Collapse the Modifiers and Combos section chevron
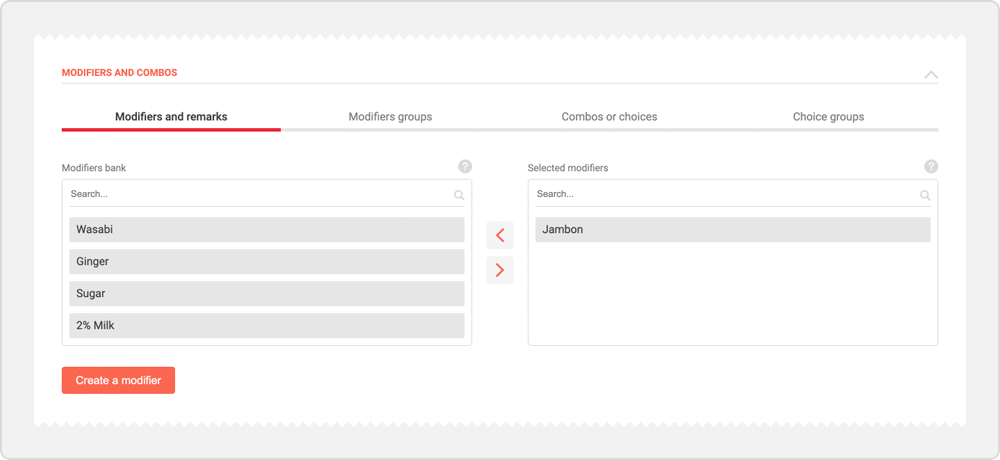 930,75
